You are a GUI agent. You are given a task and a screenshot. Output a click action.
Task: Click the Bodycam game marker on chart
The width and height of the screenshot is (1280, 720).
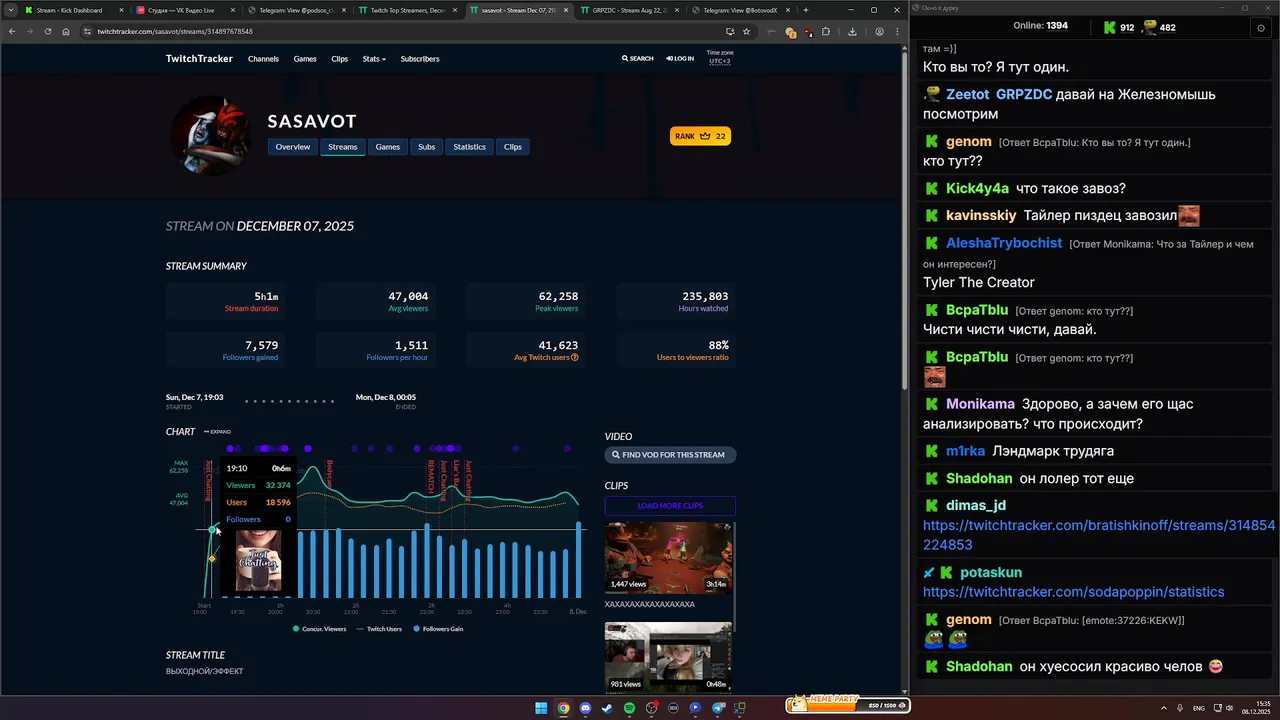click(x=330, y=473)
